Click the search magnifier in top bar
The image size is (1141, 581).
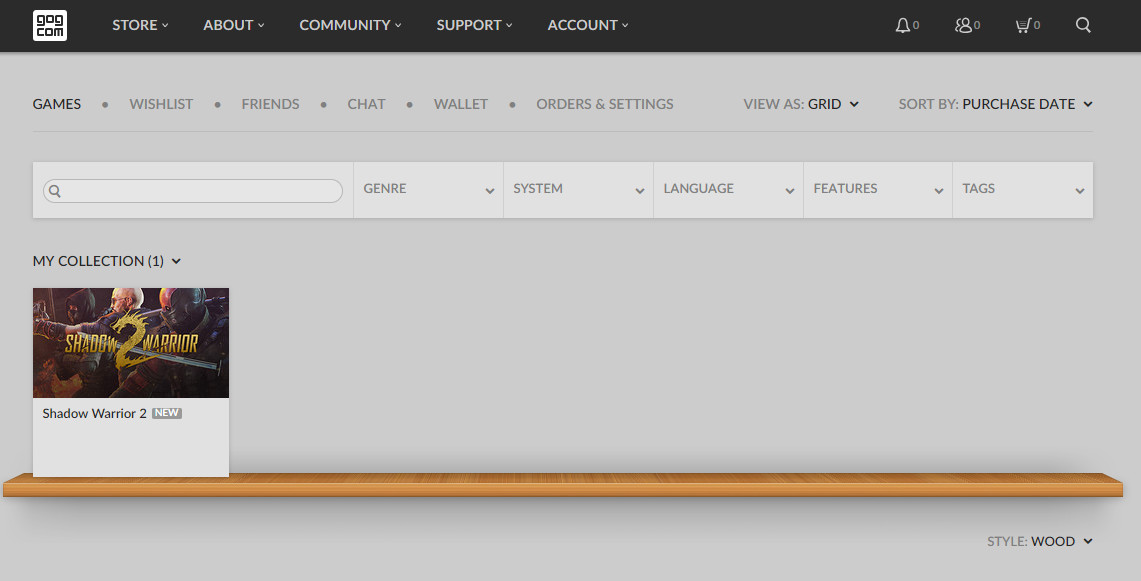point(1083,25)
